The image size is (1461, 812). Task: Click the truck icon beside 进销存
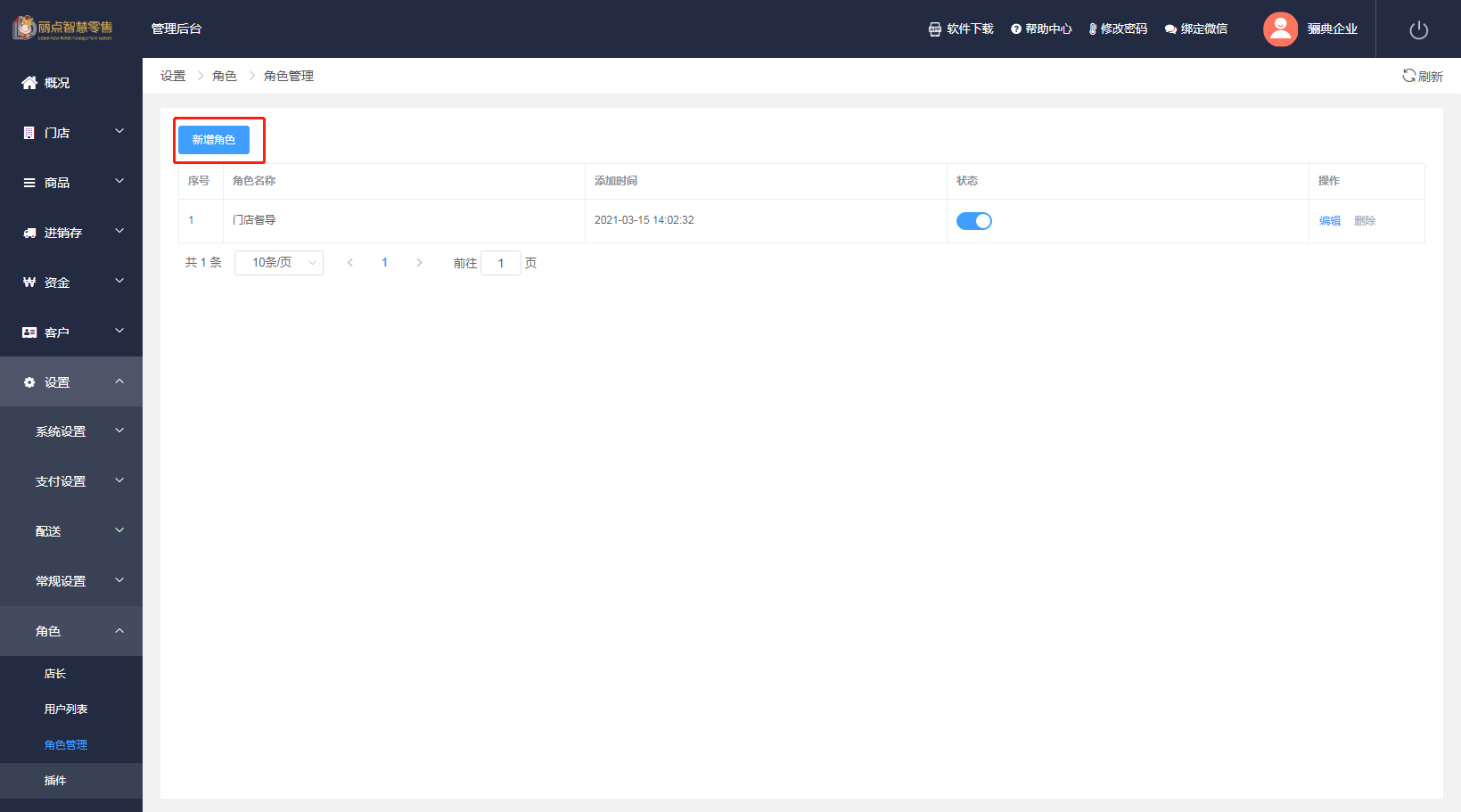(x=29, y=233)
